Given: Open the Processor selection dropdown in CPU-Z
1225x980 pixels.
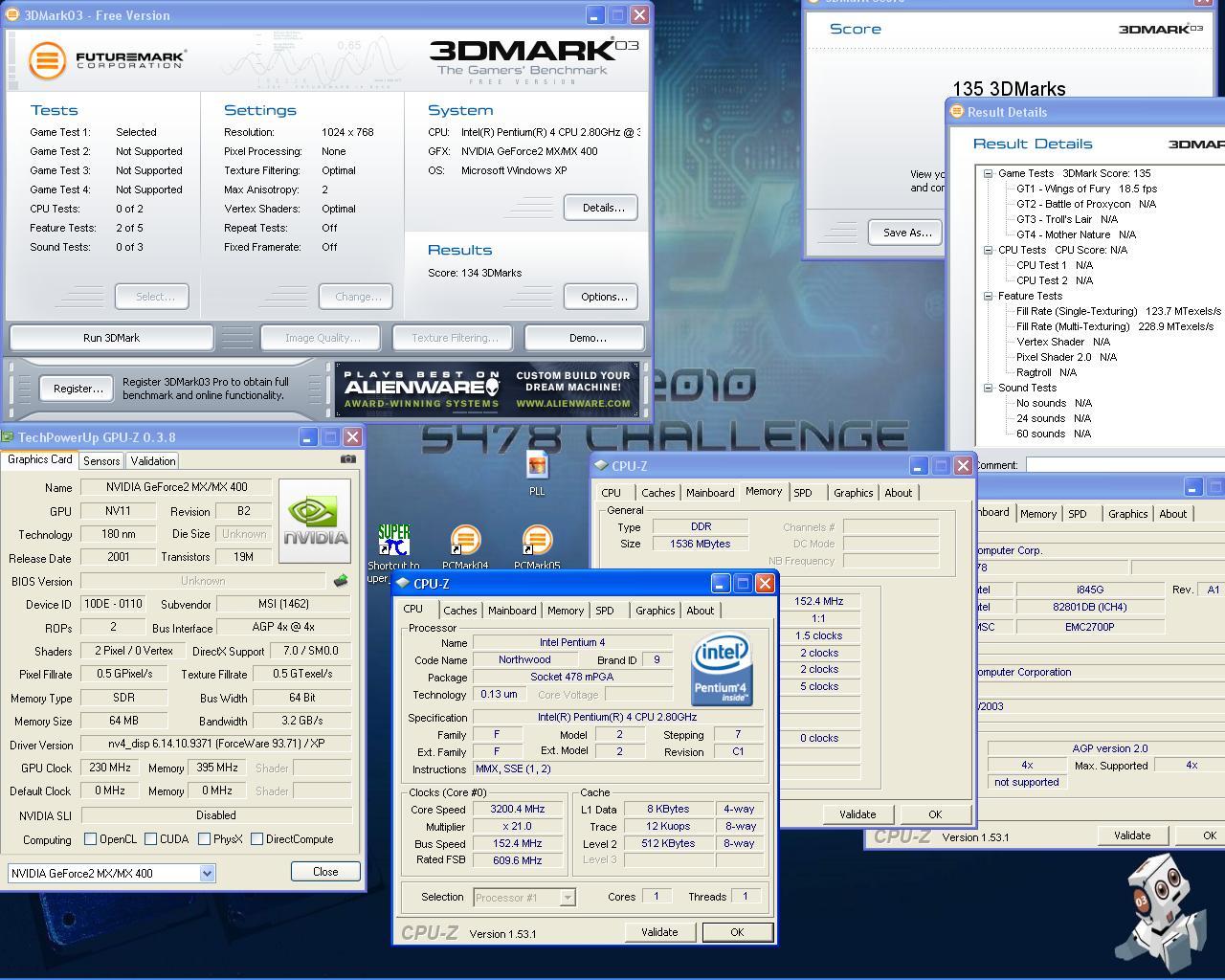Looking at the screenshot, I should coord(567,897).
